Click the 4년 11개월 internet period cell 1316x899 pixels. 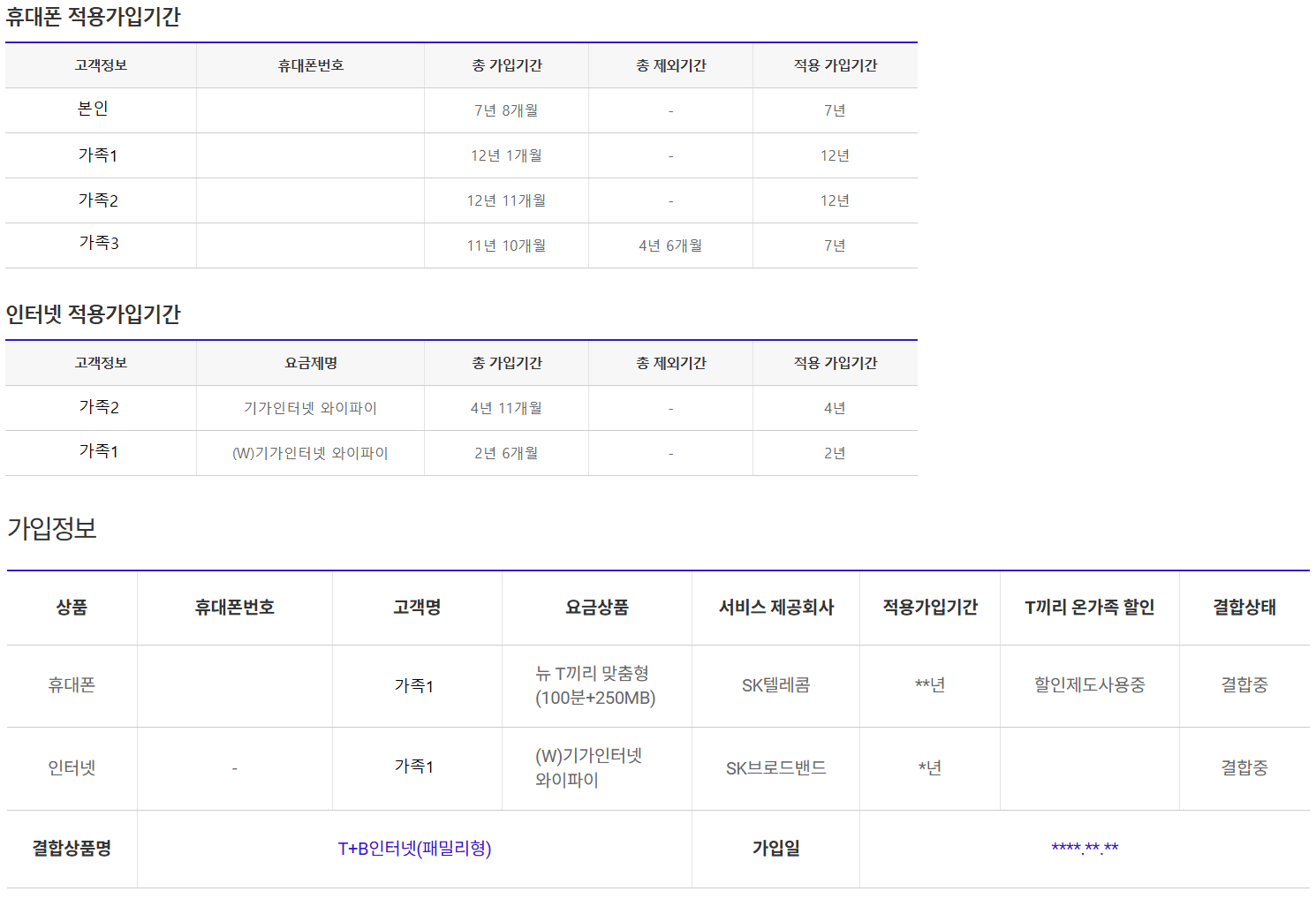coord(506,408)
